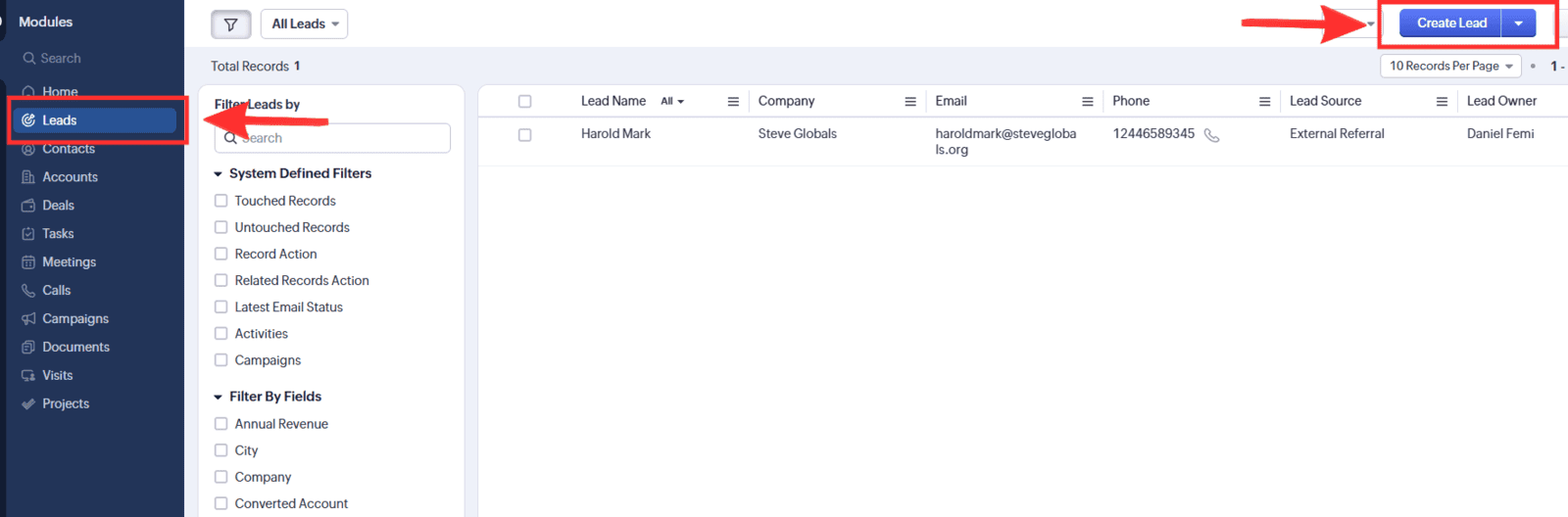
Task: Open Lead Source column menu icon
Action: pyautogui.click(x=1442, y=102)
